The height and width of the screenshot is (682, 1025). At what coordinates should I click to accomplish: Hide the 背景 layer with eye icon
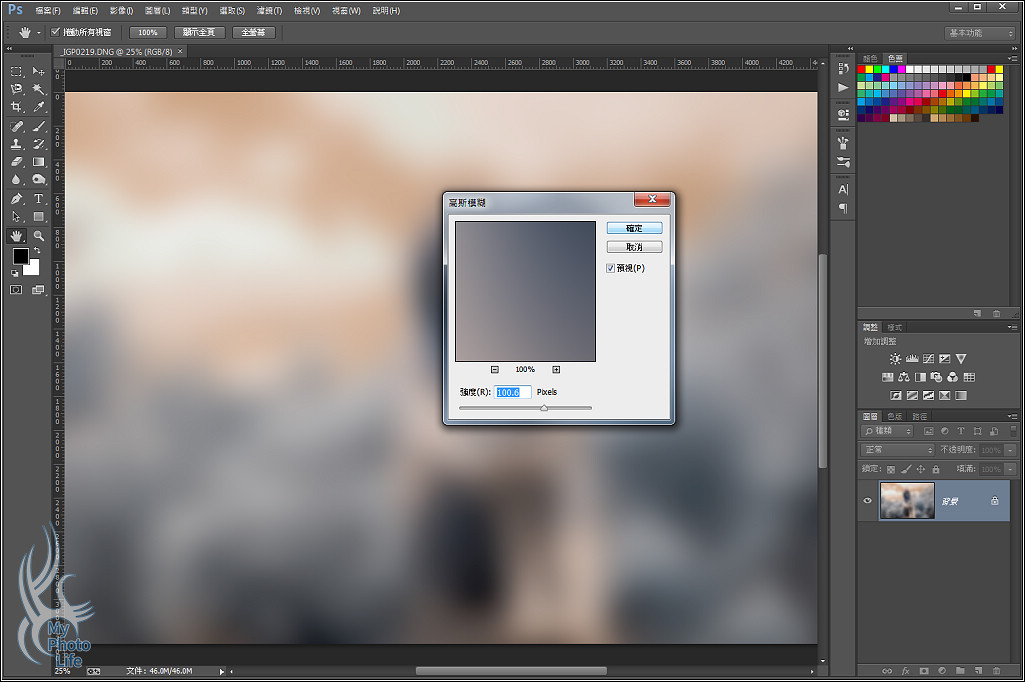coord(867,501)
